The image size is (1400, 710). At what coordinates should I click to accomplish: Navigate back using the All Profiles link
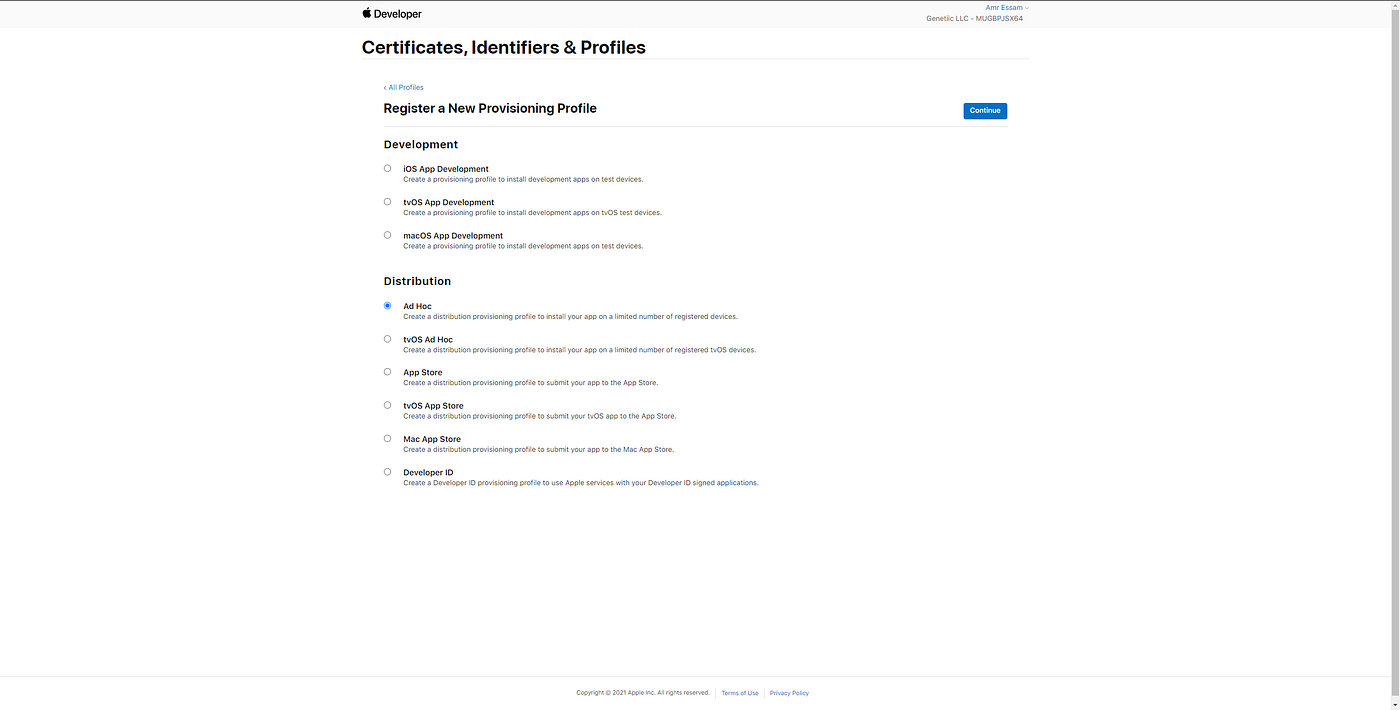(403, 87)
